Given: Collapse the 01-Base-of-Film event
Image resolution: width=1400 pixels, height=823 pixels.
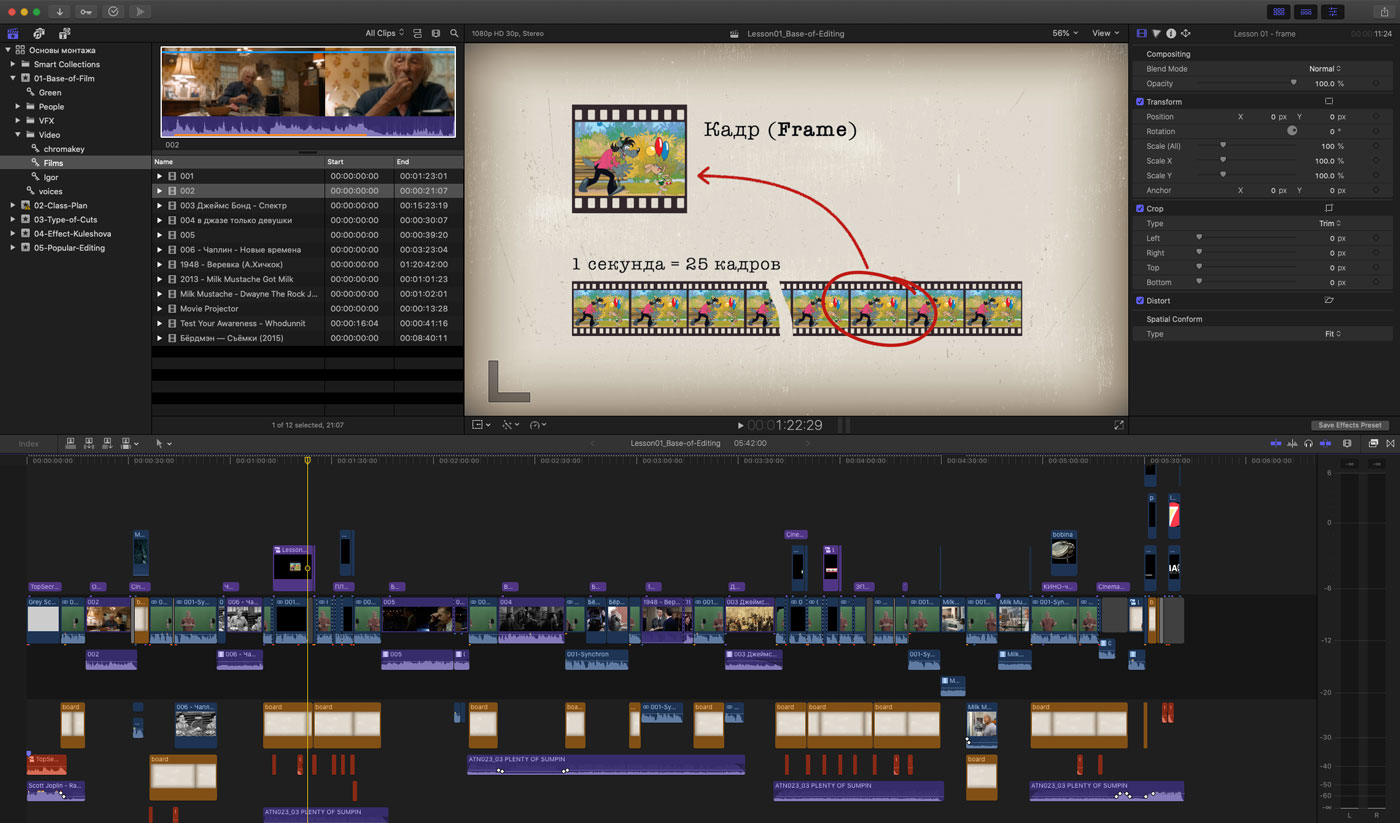Looking at the screenshot, I should [x=13, y=78].
